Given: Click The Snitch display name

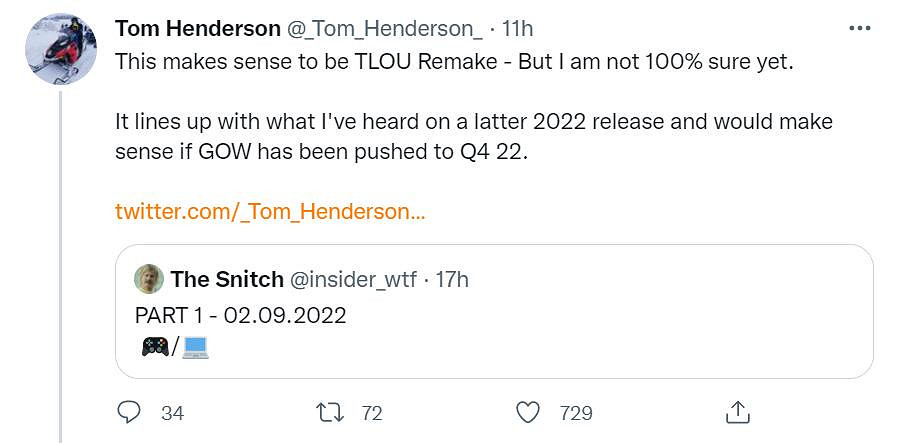Looking at the screenshot, I should coord(227,279).
